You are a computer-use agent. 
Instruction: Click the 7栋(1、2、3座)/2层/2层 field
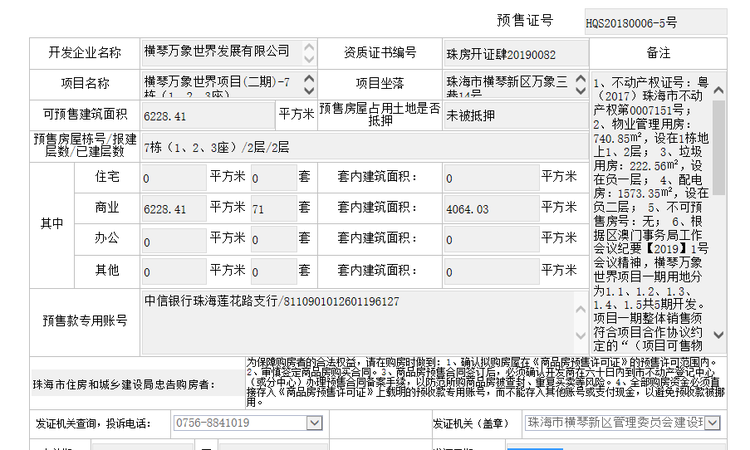[365, 147]
